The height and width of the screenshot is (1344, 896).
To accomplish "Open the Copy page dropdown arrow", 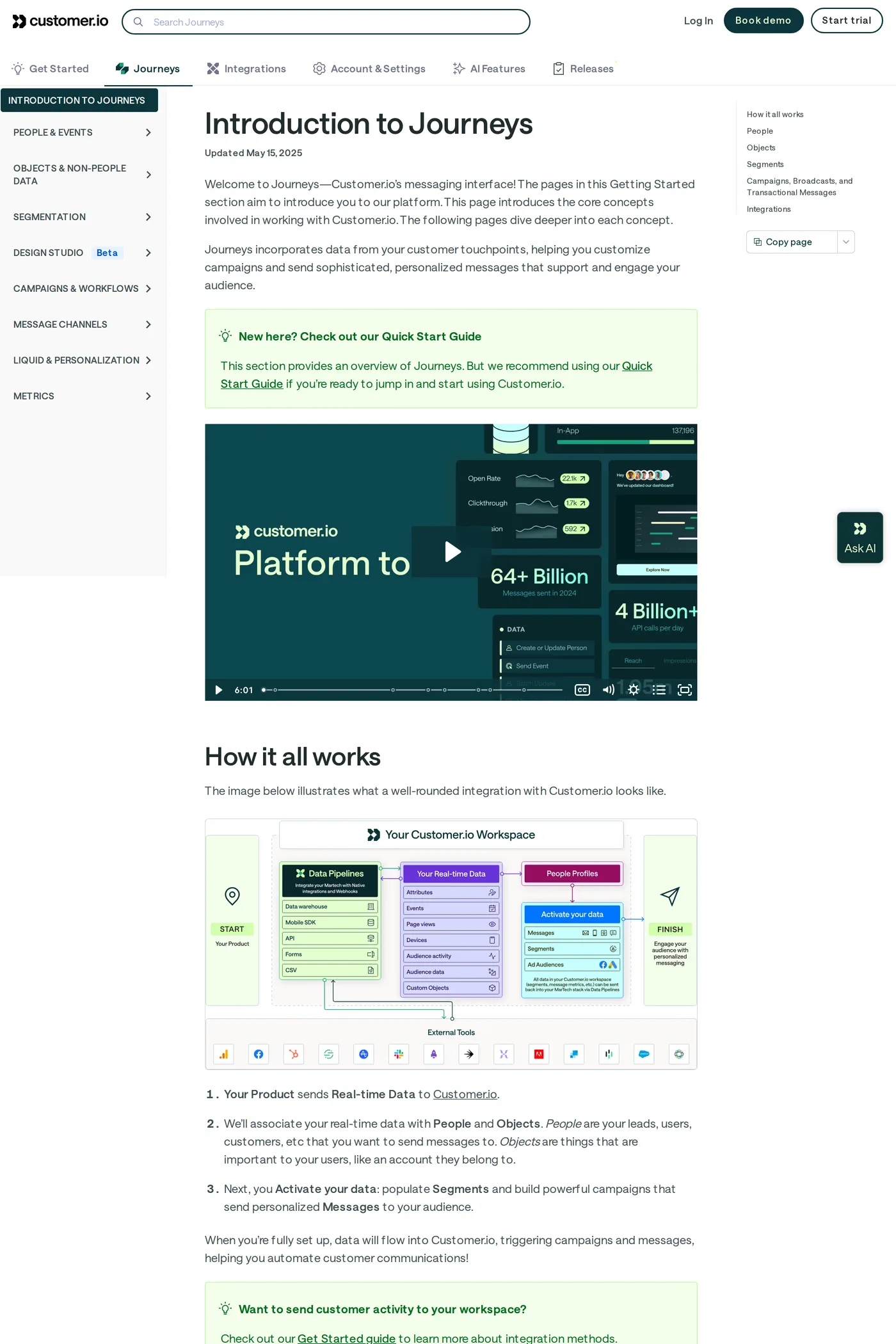I will 846,242.
